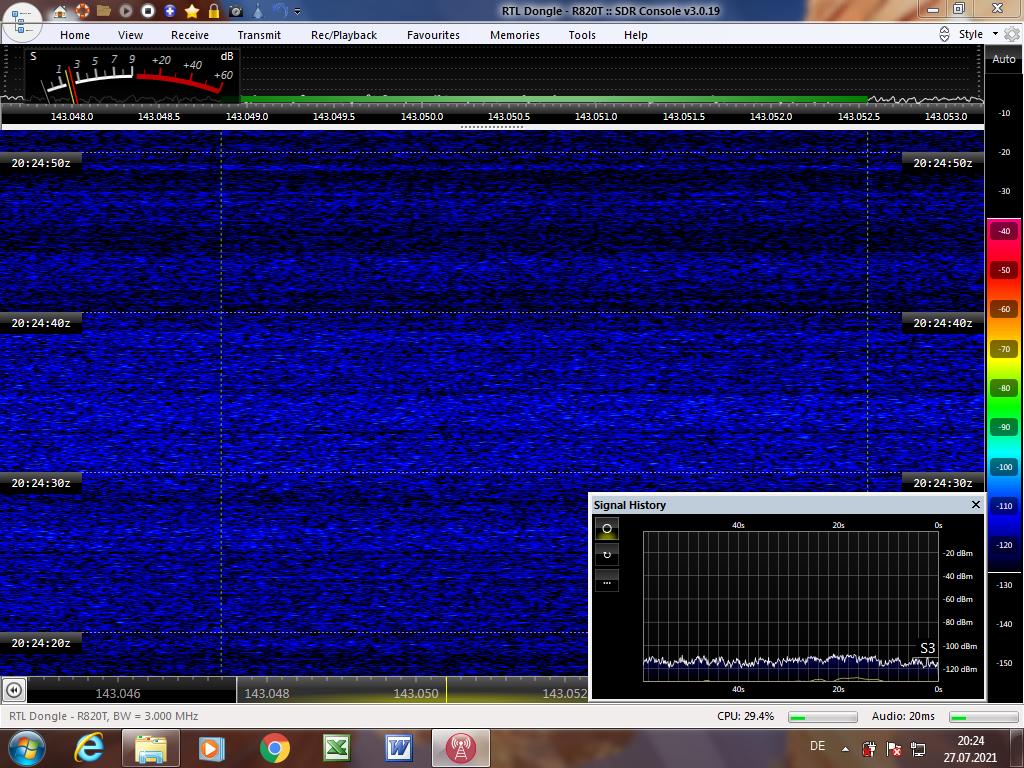Open the Rec/Playback ribbon tab
The image size is (1024, 768).
click(344, 35)
